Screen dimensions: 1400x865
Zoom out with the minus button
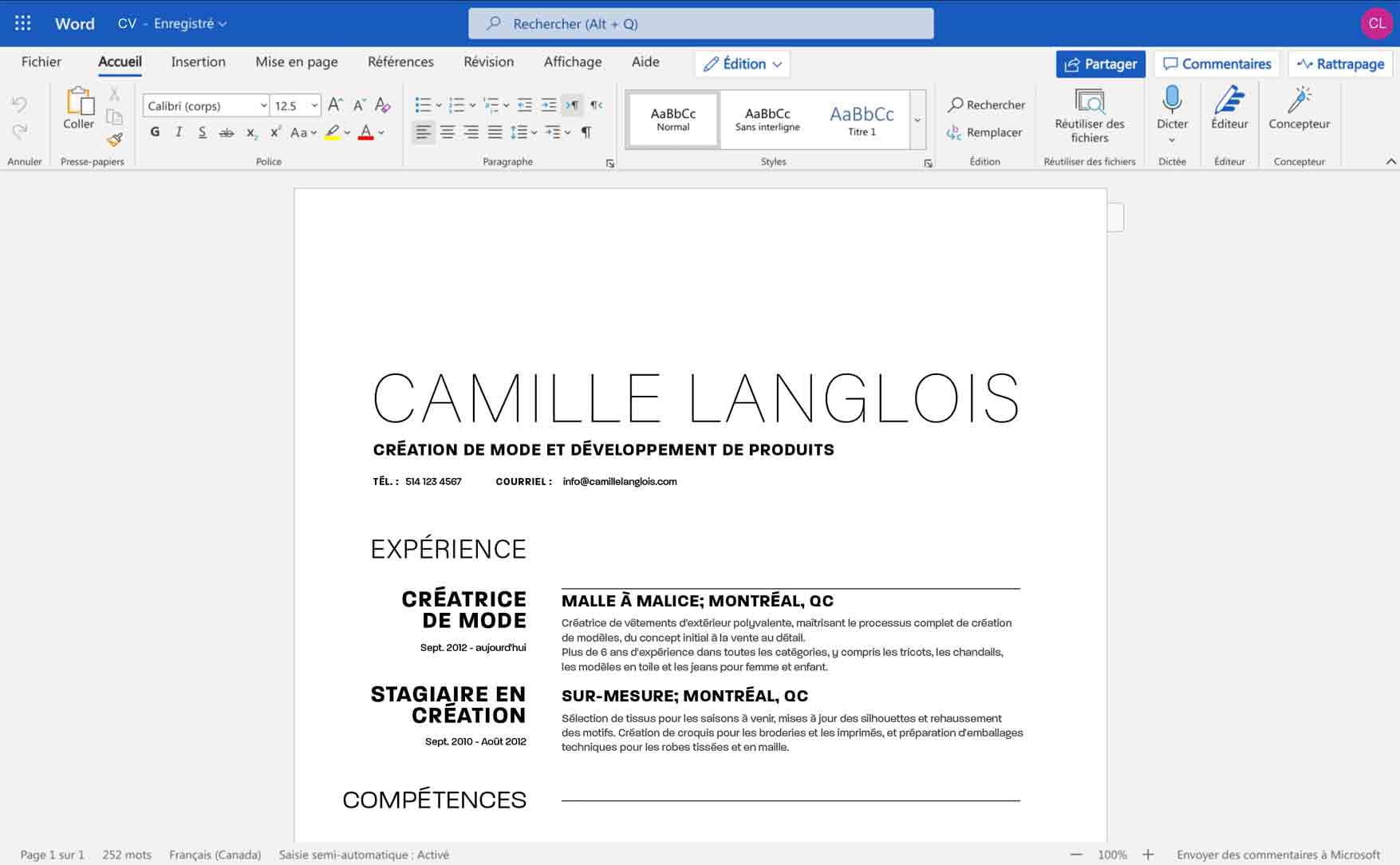1076,855
